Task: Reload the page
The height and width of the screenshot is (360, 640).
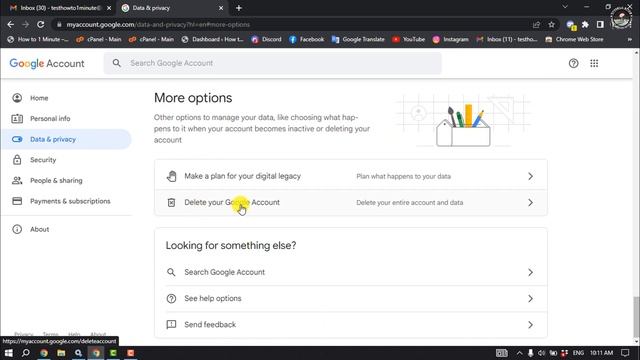Action: pos(40,24)
